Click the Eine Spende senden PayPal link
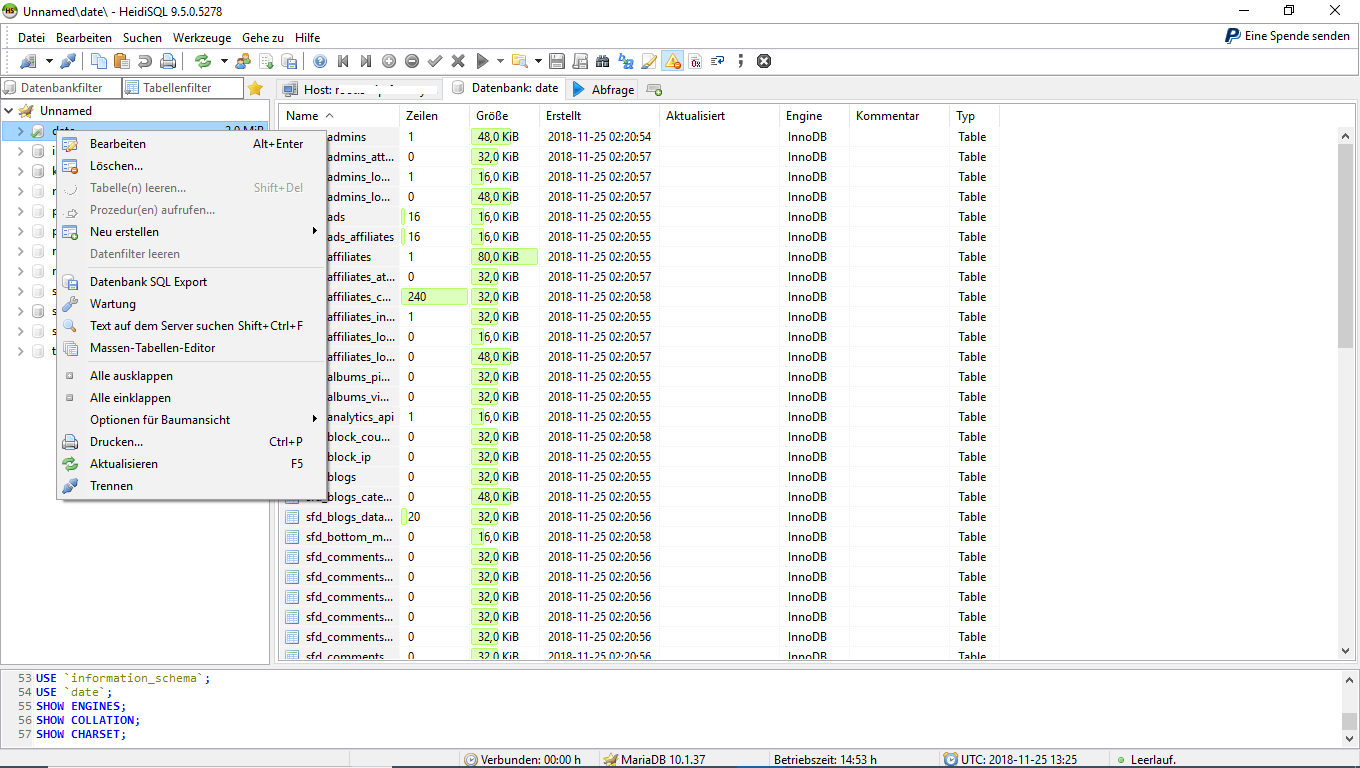The height and width of the screenshot is (768, 1360). tap(1287, 36)
